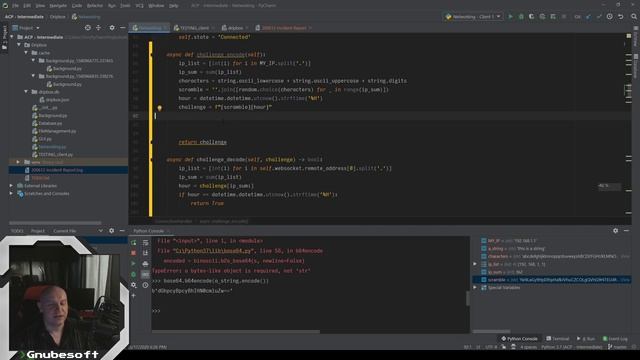
Task: Click the locate file target icon
Action: pos(87,28)
